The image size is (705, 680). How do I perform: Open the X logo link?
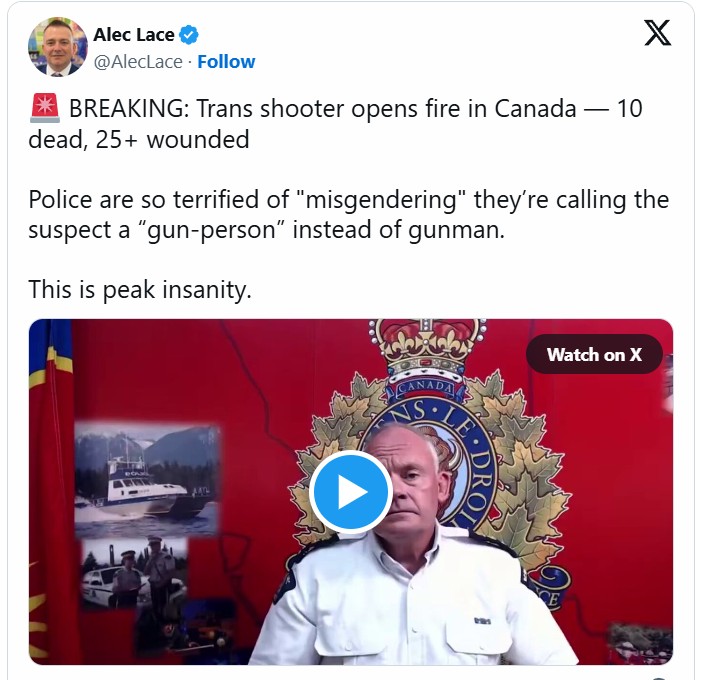(657, 33)
